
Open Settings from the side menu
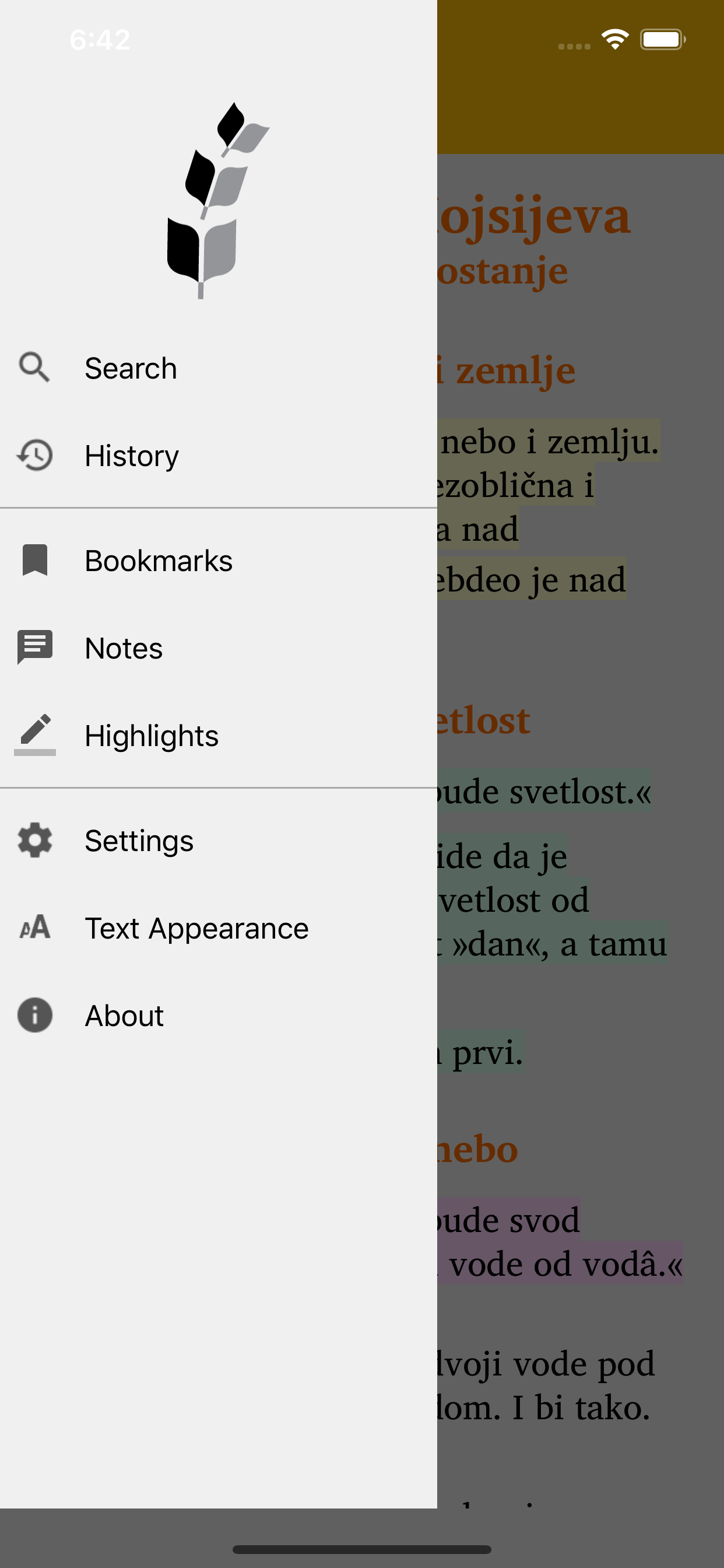tap(219, 841)
